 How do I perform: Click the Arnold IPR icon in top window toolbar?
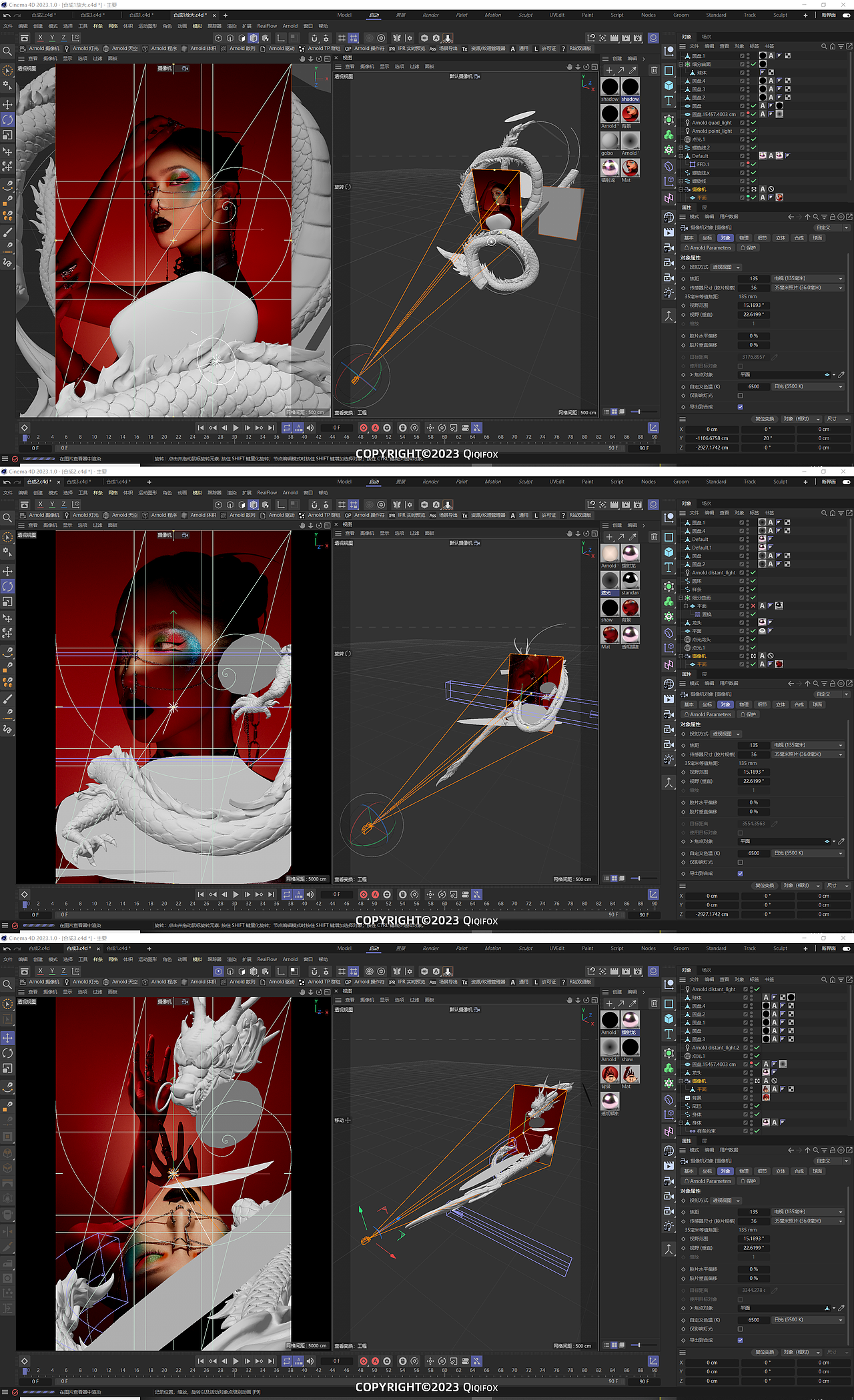click(392, 49)
